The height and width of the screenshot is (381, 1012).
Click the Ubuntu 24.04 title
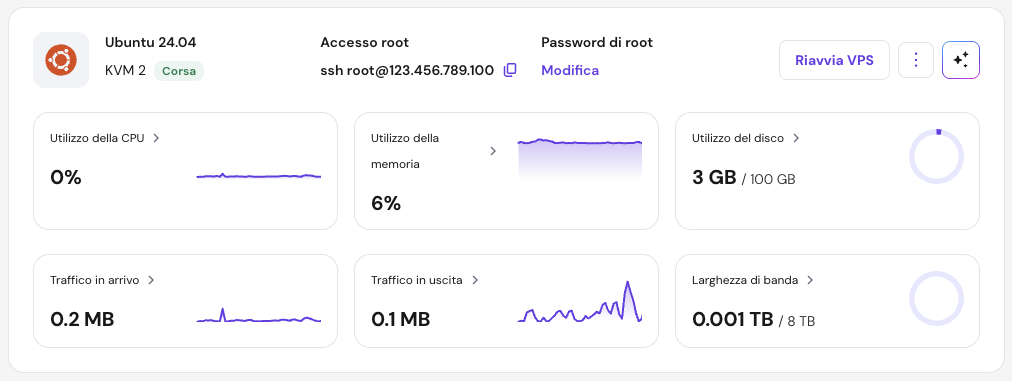click(x=150, y=43)
